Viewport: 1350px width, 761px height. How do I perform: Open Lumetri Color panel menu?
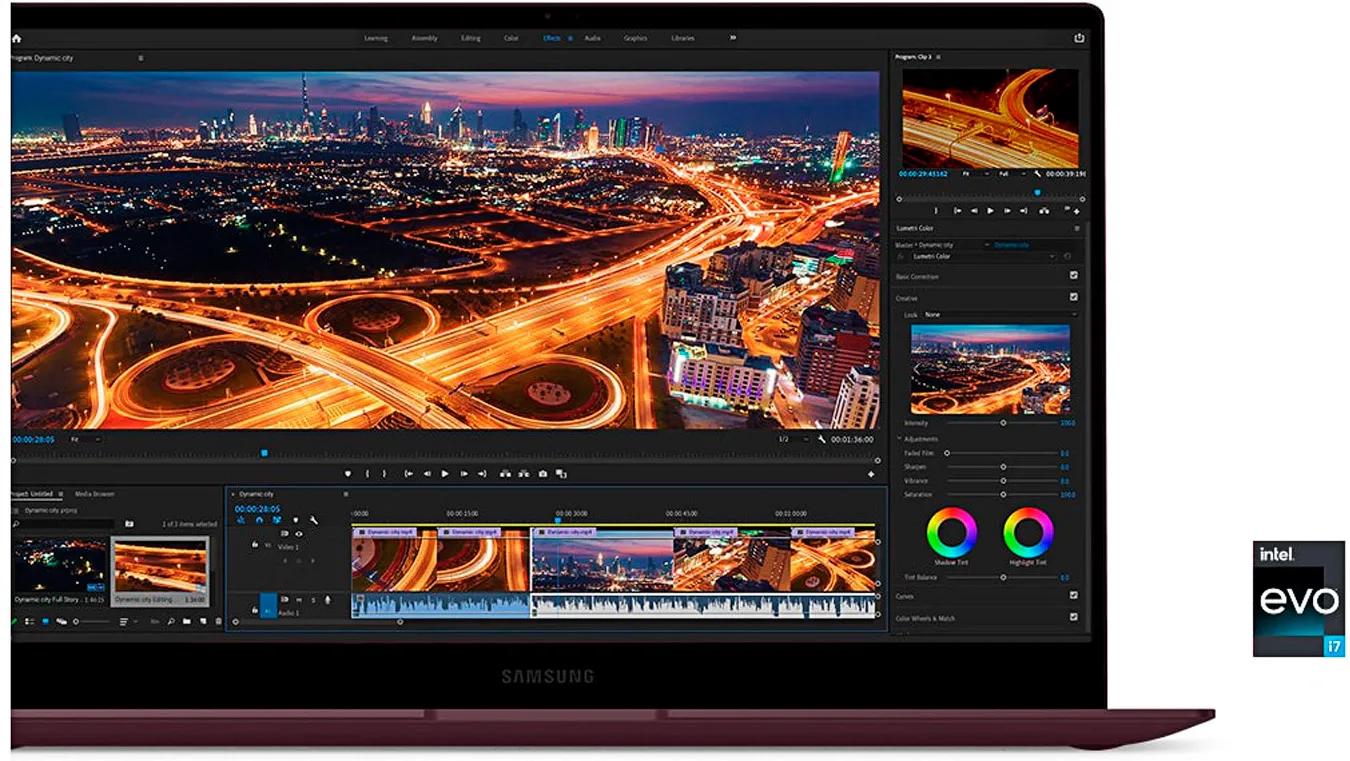click(1077, 228)
